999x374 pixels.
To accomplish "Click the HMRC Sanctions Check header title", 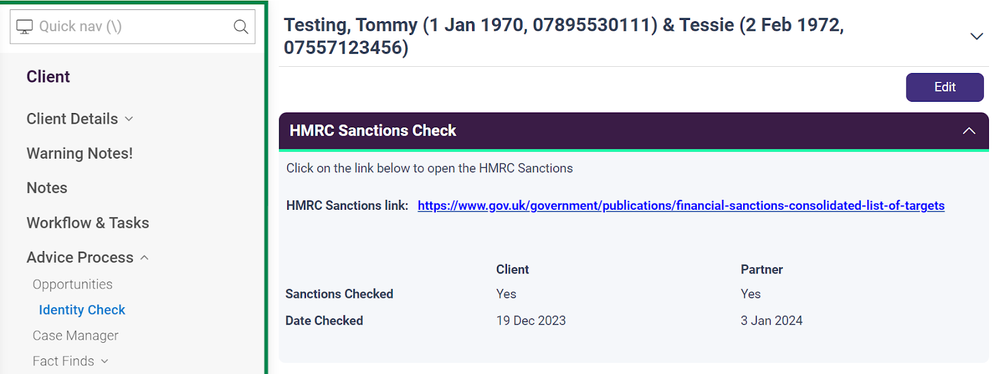I will [373, 131].
